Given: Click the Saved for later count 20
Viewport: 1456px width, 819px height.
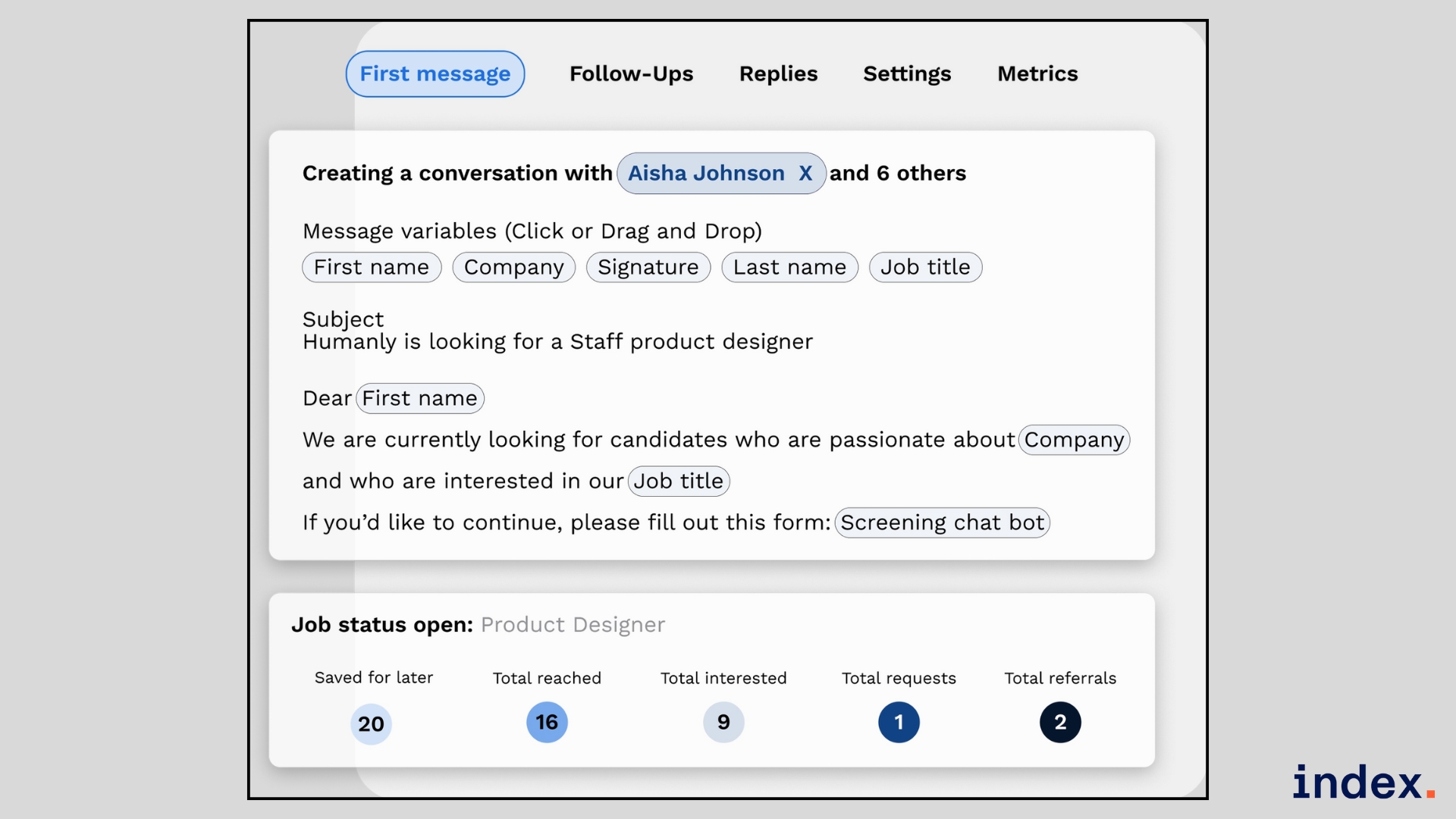Looking at the screenshot, I should coord(371,723).
